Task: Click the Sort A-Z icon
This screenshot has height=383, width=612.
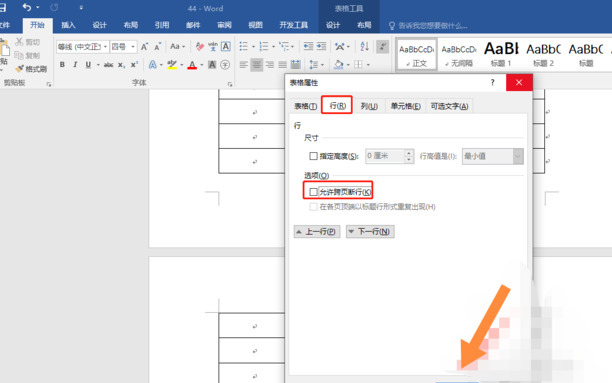Action: coord(365,47)
